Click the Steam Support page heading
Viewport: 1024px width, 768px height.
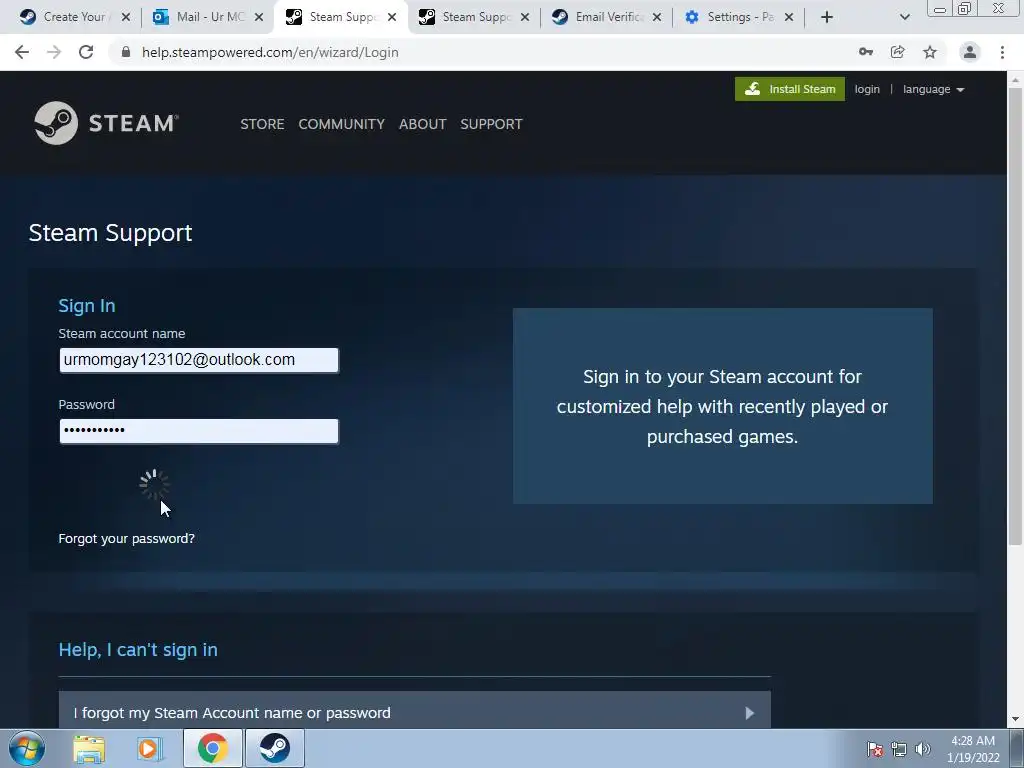pyautogui.click(x=110, y=233)
